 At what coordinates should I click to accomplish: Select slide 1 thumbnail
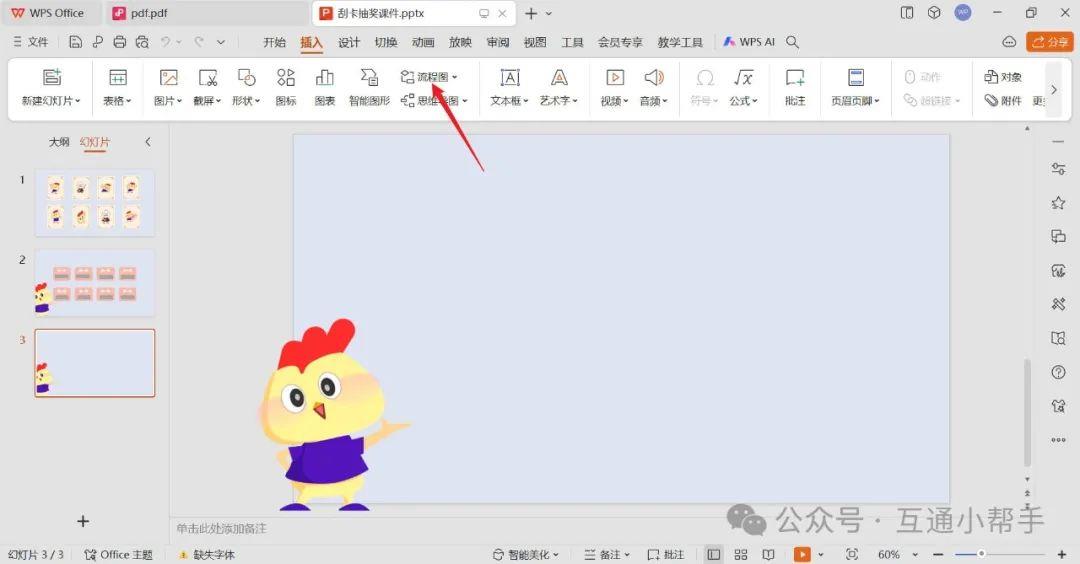[x=95, y=202]
